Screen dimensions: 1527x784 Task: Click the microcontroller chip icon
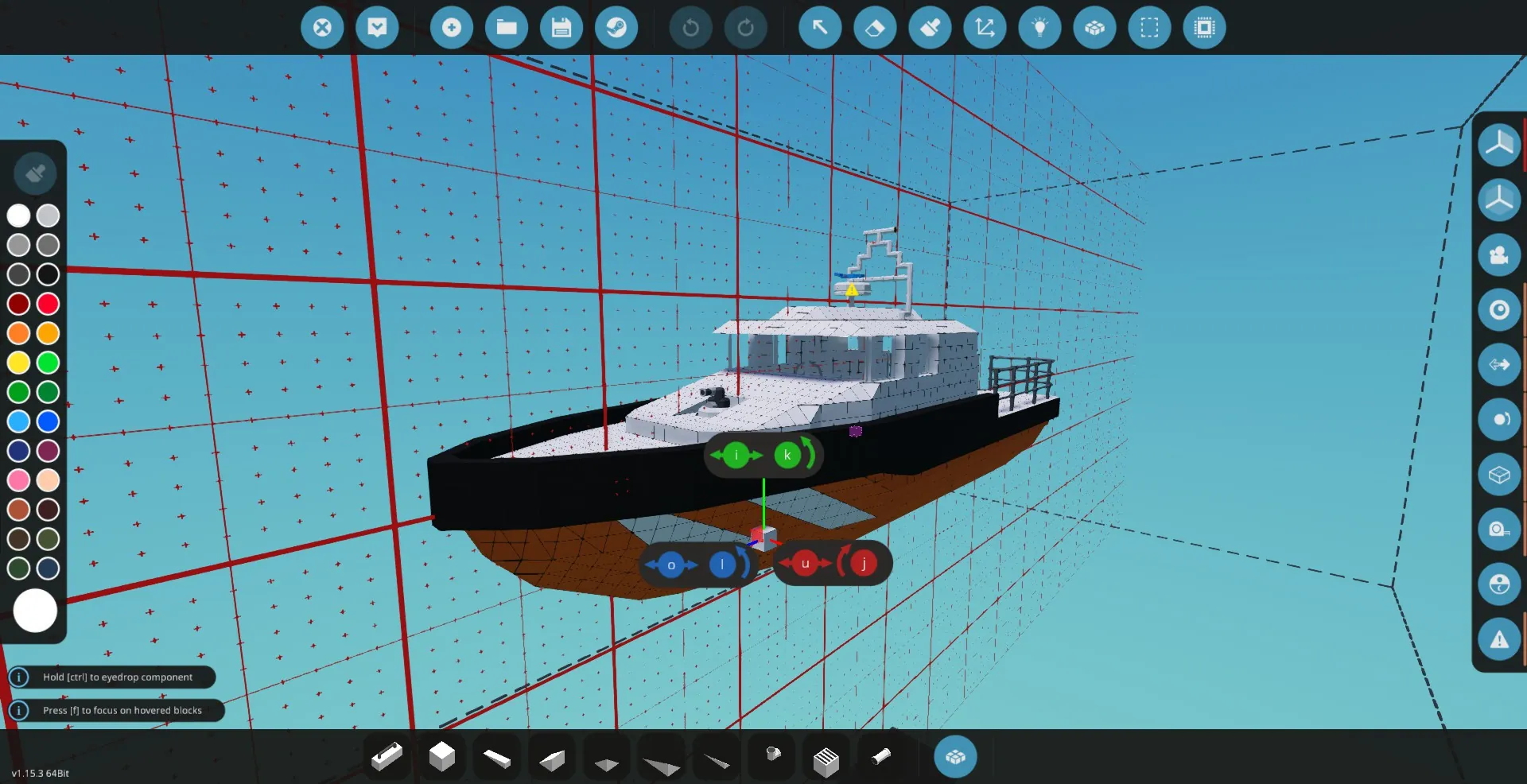pos(1204,28)
